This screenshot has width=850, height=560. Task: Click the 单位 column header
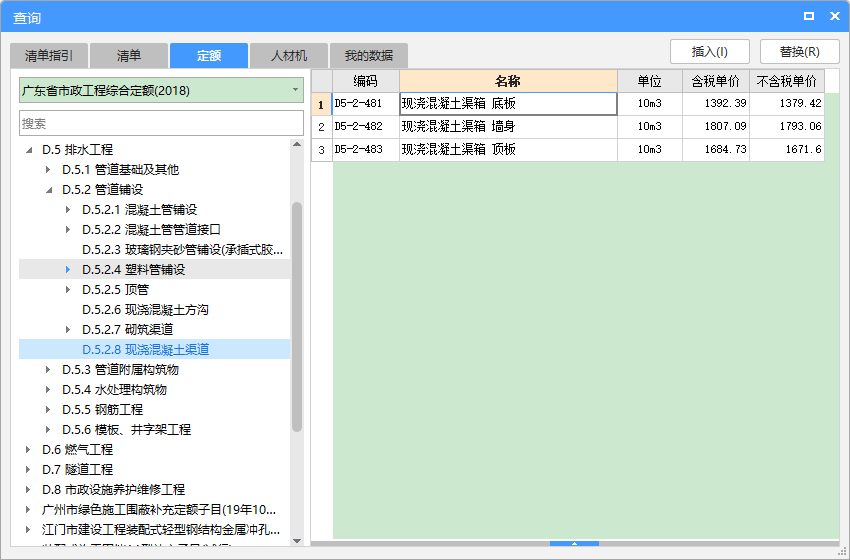coord(650,81)
